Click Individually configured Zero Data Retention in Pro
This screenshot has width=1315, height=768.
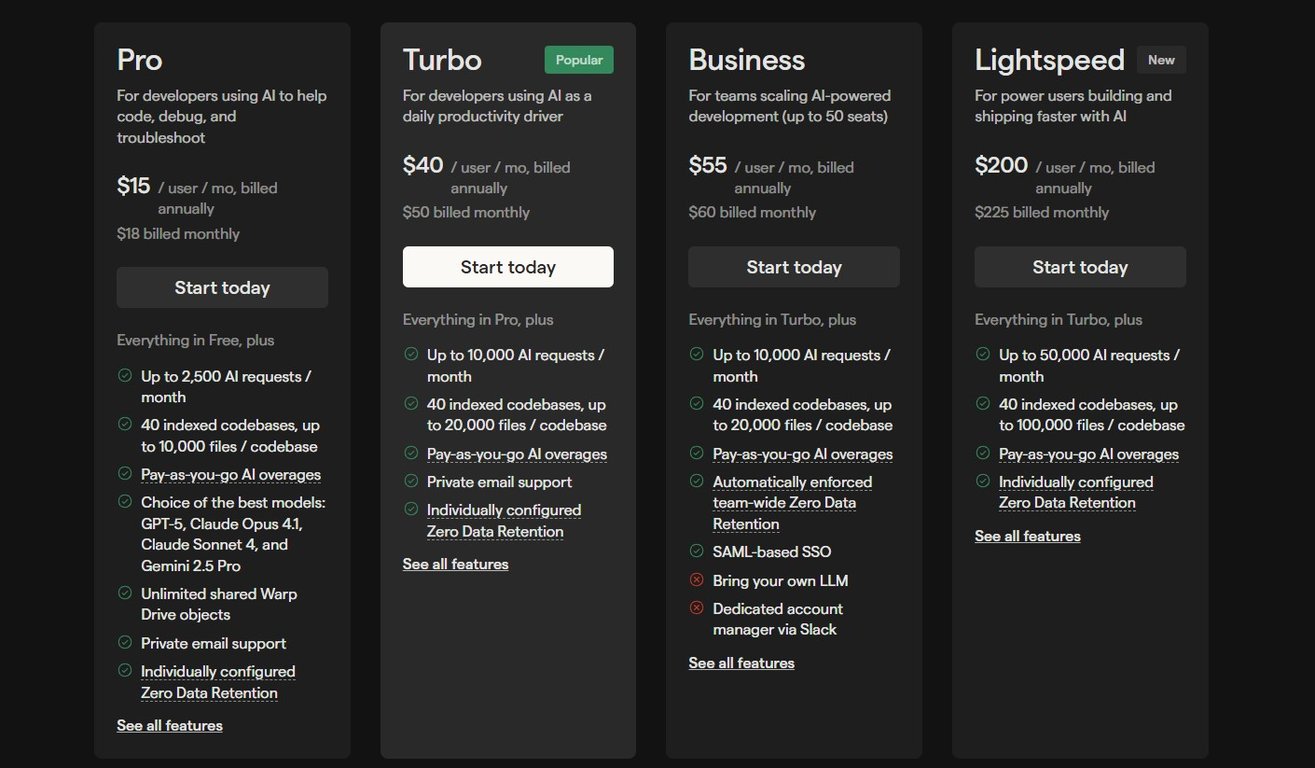pos(218,682)
